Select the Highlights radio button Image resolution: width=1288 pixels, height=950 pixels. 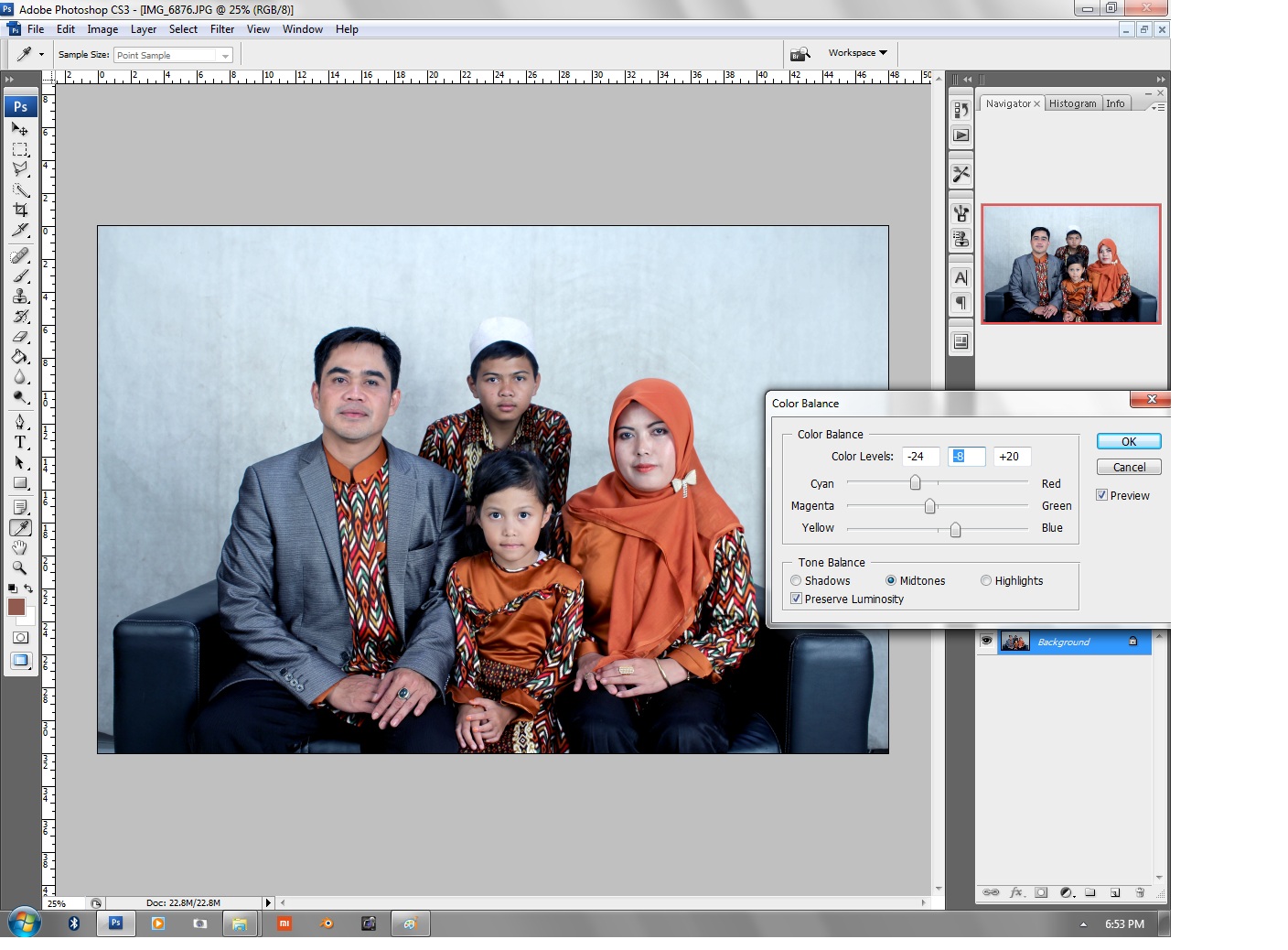coord(986,580)
